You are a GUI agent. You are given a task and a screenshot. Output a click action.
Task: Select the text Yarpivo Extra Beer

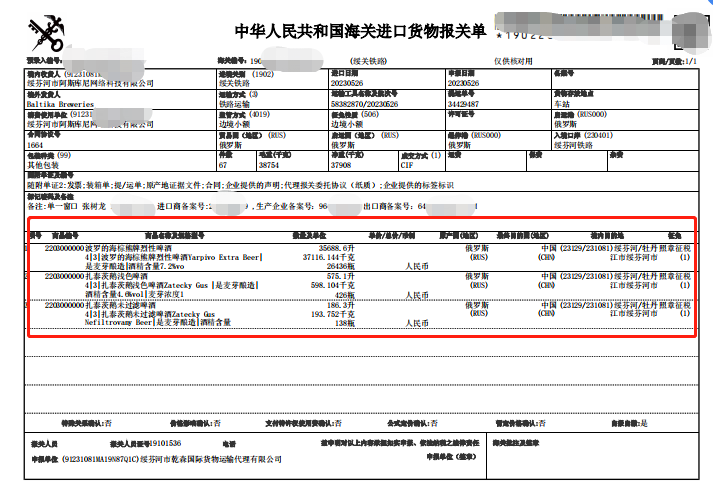point(223,257)
